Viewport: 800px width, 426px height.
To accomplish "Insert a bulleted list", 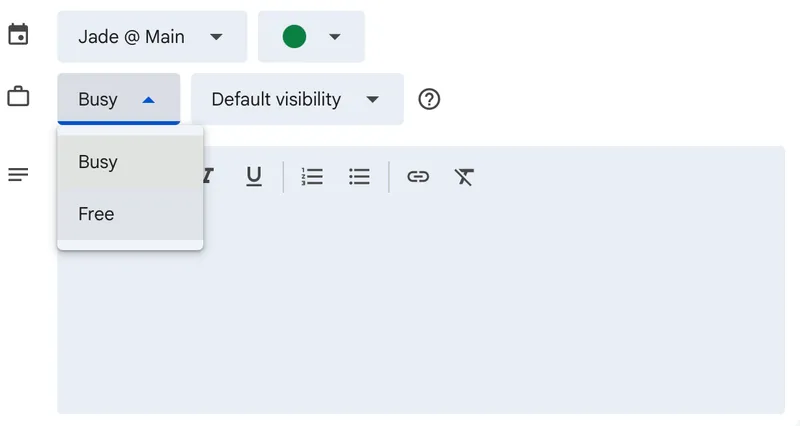I will (x=359, y=177).
